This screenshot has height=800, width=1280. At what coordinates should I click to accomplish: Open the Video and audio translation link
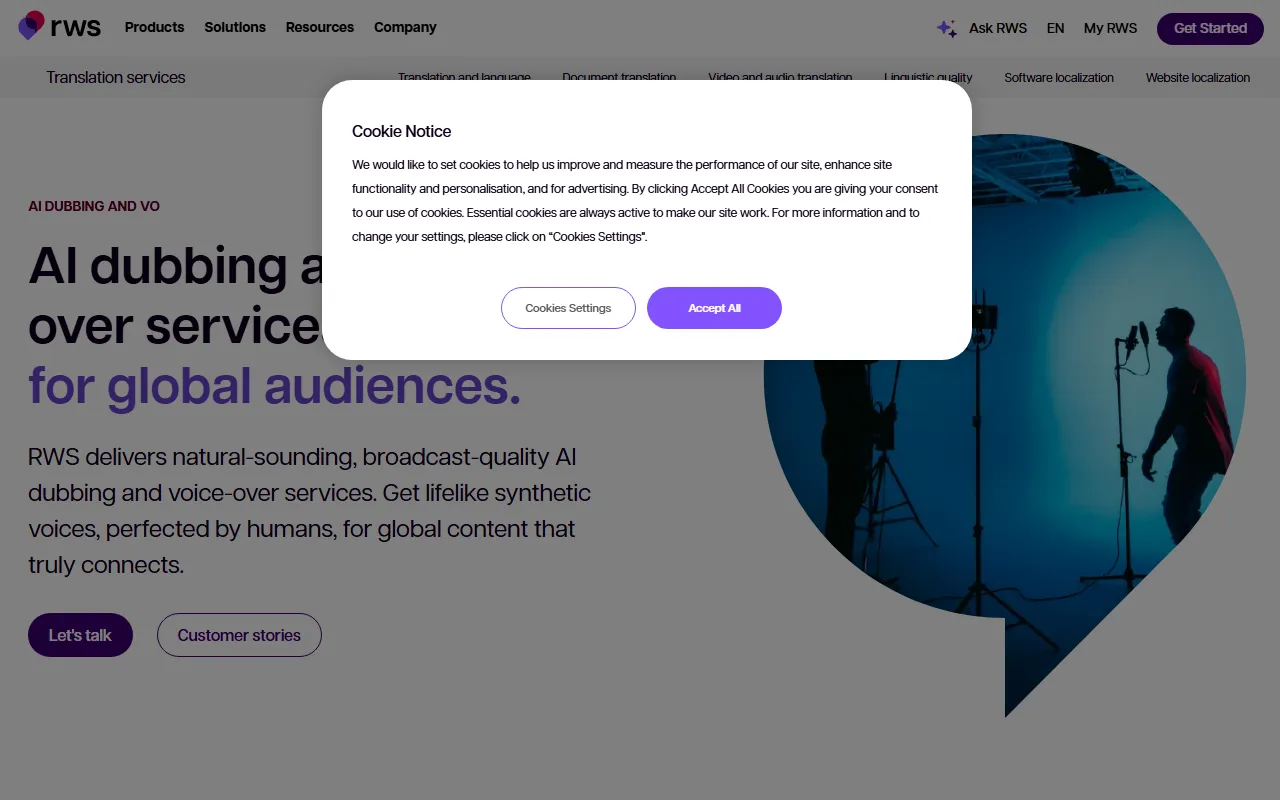[780, 77]
